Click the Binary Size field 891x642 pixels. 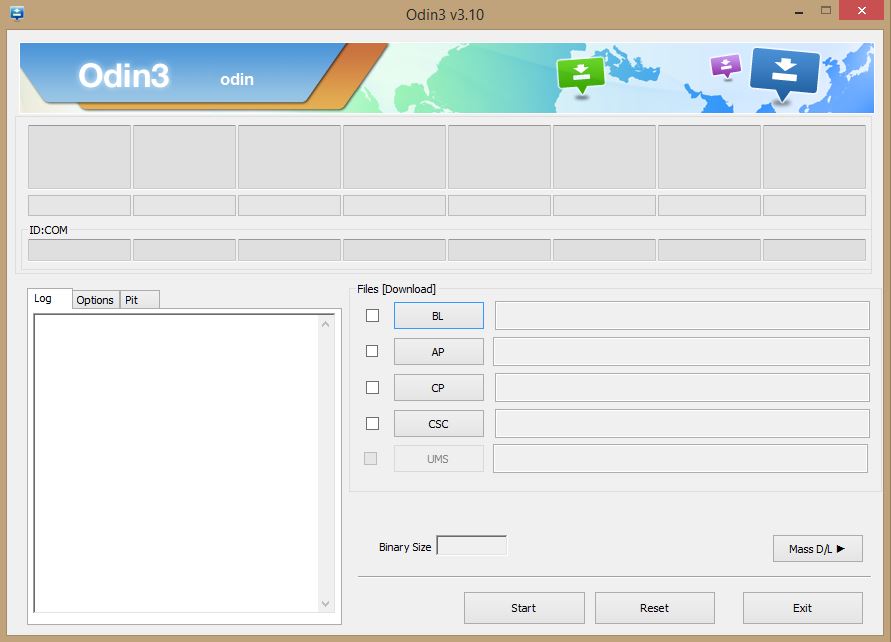tap(471, 545)
